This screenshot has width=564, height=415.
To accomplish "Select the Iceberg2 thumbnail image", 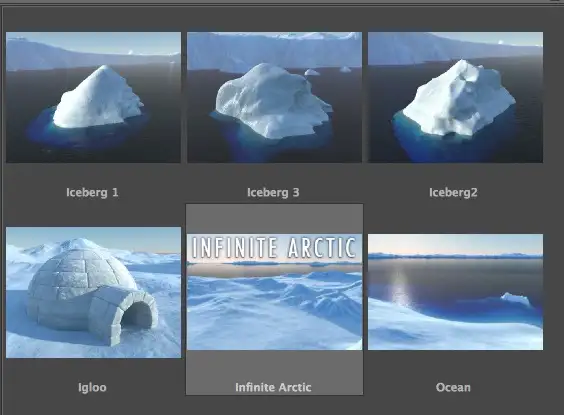I will (455, 97).
